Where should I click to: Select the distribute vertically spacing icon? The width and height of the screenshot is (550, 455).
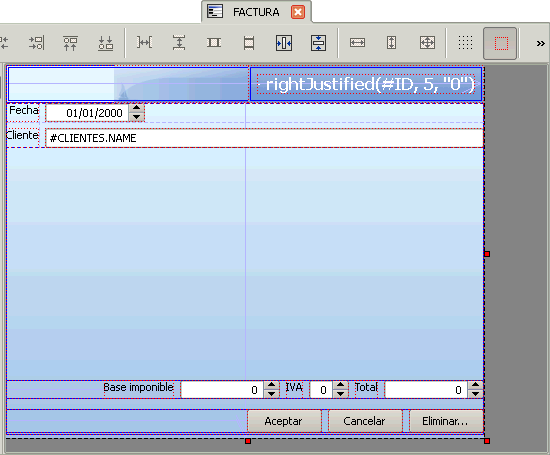tap(179, 43)
